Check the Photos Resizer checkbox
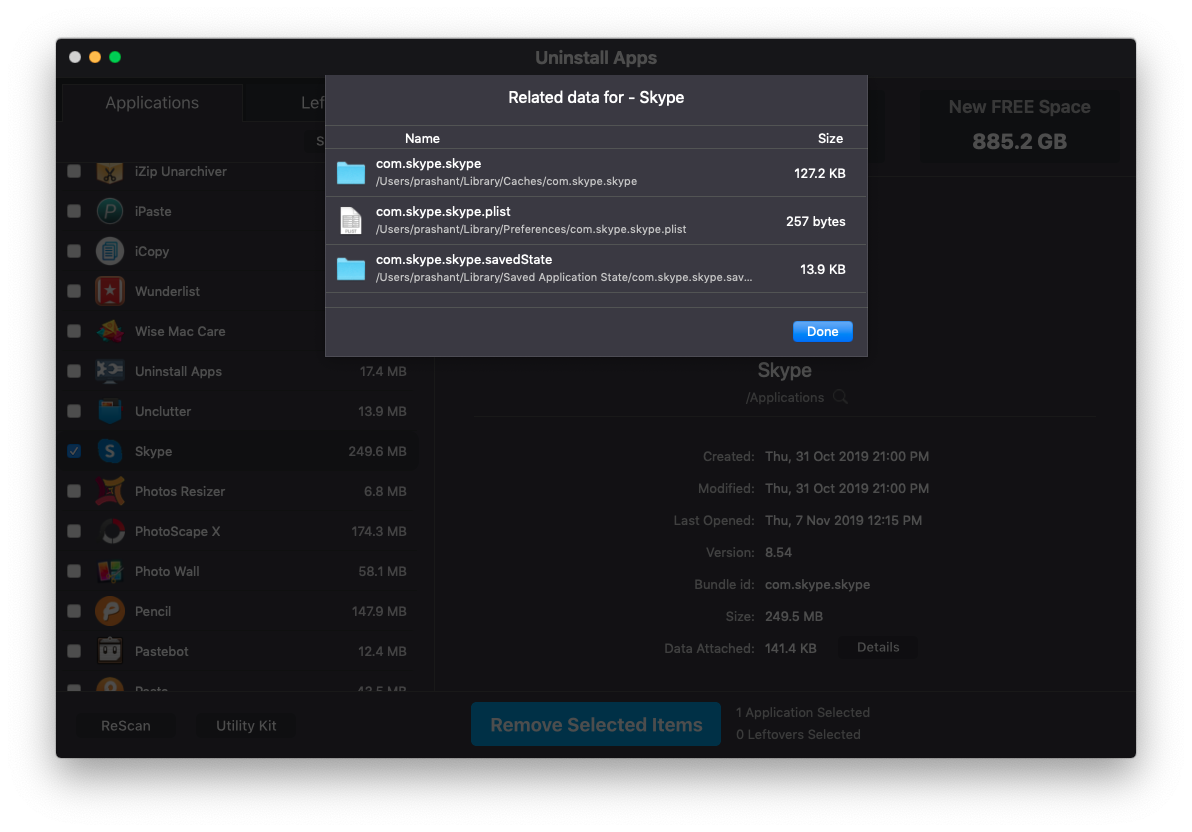 pyautogui.click(x=74, y=491)
